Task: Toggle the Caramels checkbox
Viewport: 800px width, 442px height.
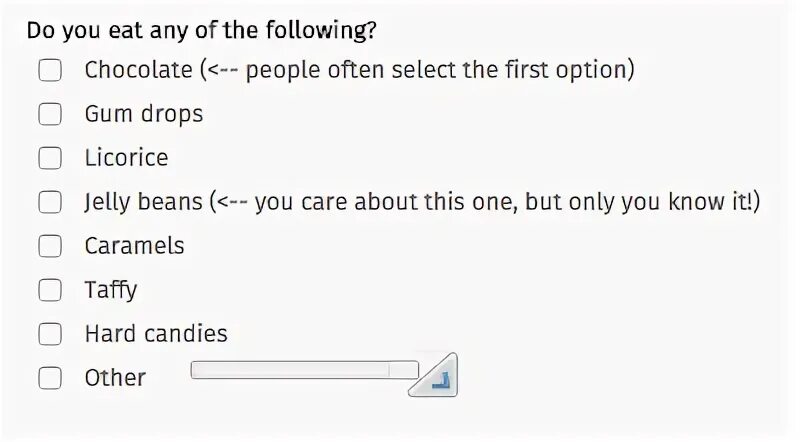Action: coord(50,246)
